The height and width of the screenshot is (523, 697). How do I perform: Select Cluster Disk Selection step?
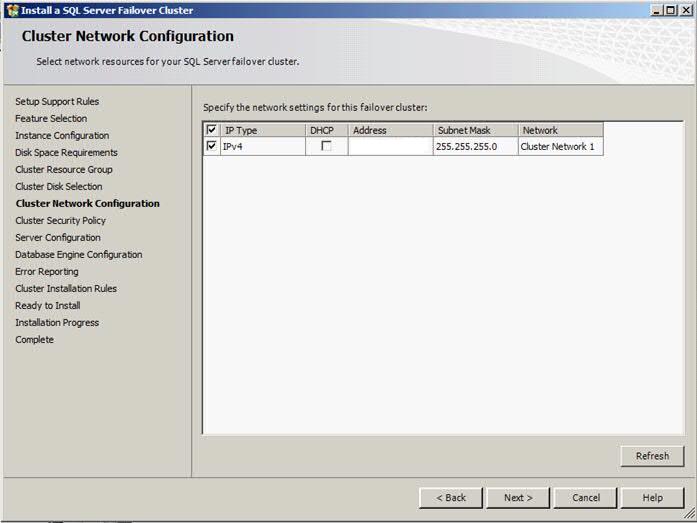coord(59,186)
